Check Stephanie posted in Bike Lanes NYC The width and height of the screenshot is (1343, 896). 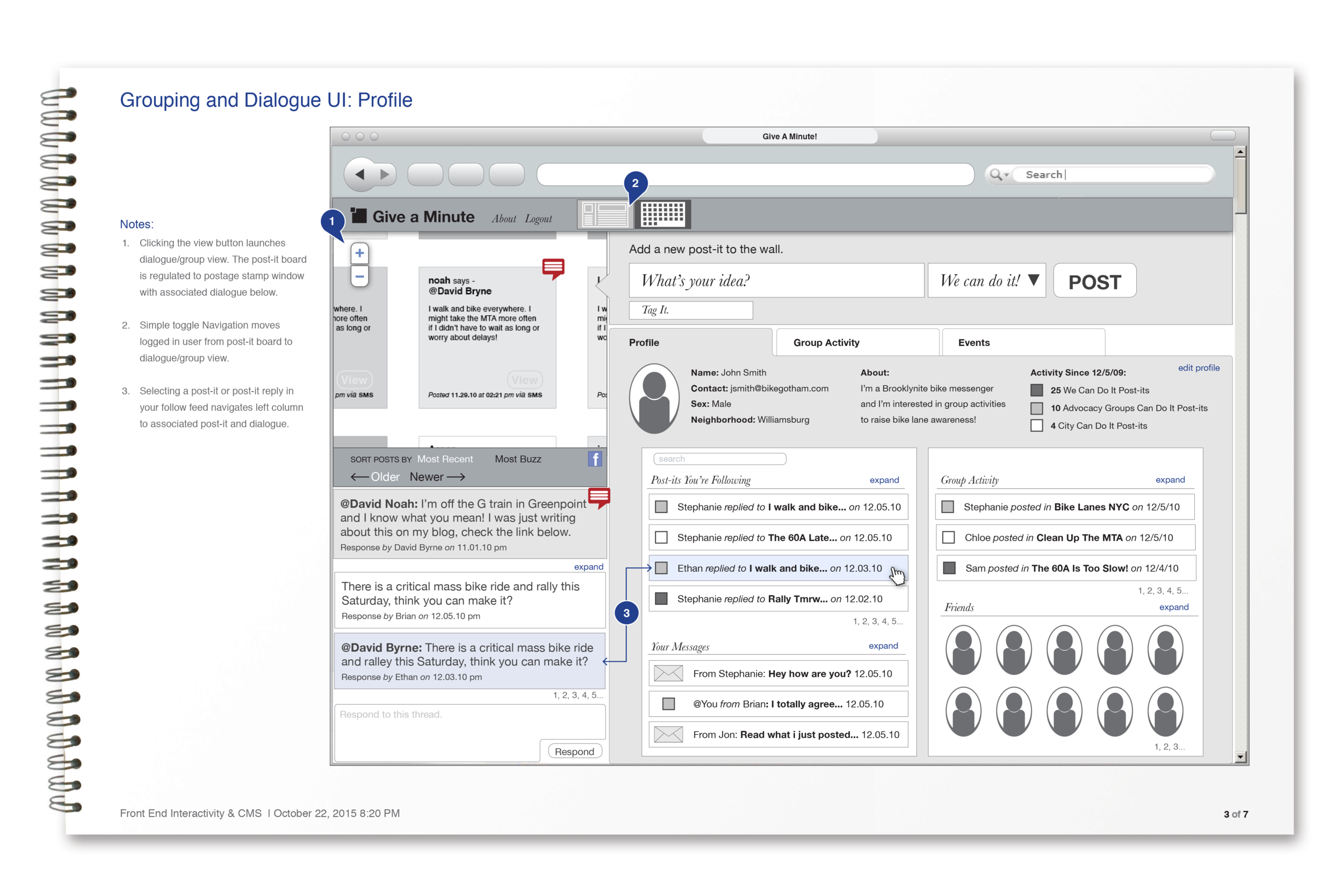coord(948,507)
